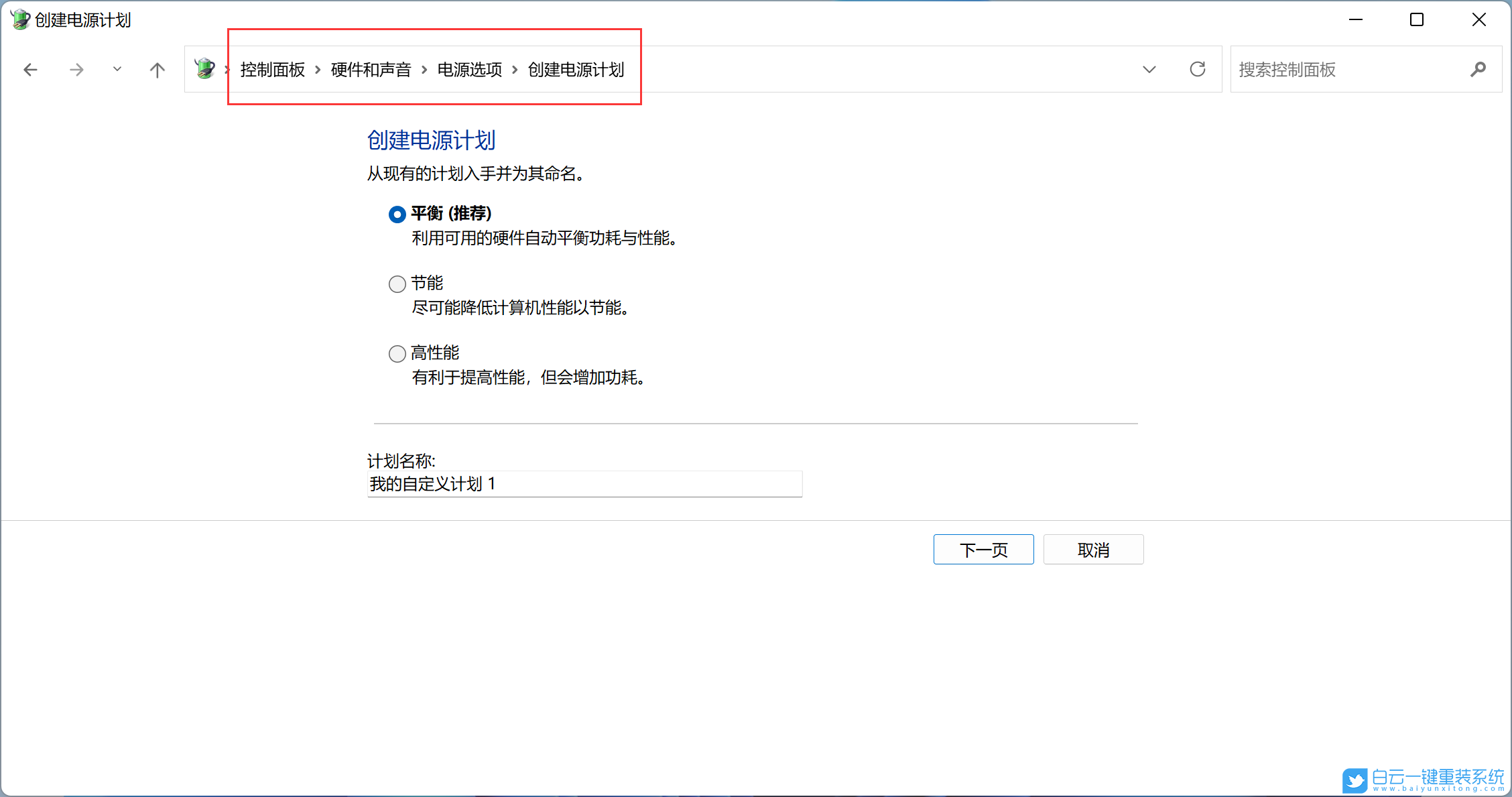This screenshot has width=1512, height=797.
Task: Navigate to 硬件和声音 via breadcrumb
Action: pyautogui.click(x=370, y=69)
